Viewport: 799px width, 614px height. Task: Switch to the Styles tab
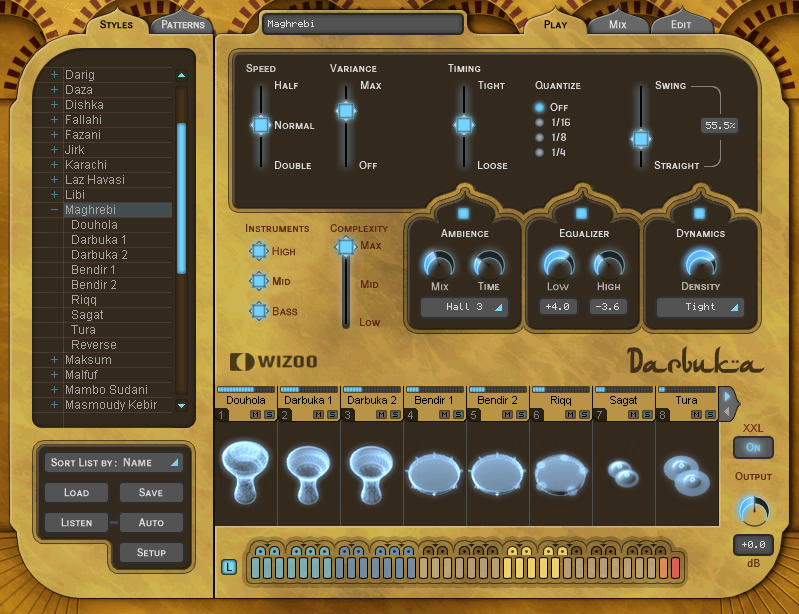(116, 24)
